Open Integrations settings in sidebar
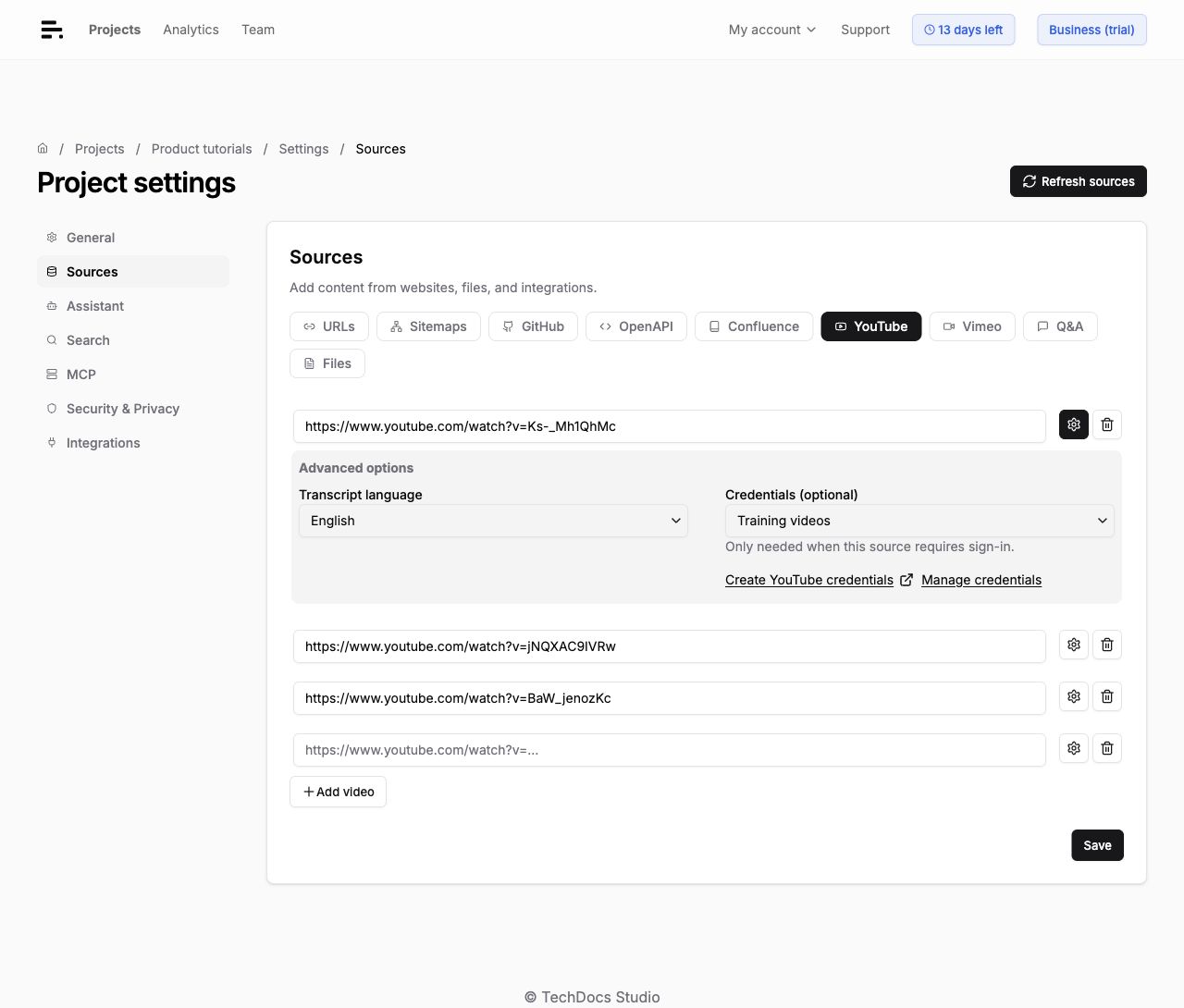The image size is (1184, 1008). [133, 443]
